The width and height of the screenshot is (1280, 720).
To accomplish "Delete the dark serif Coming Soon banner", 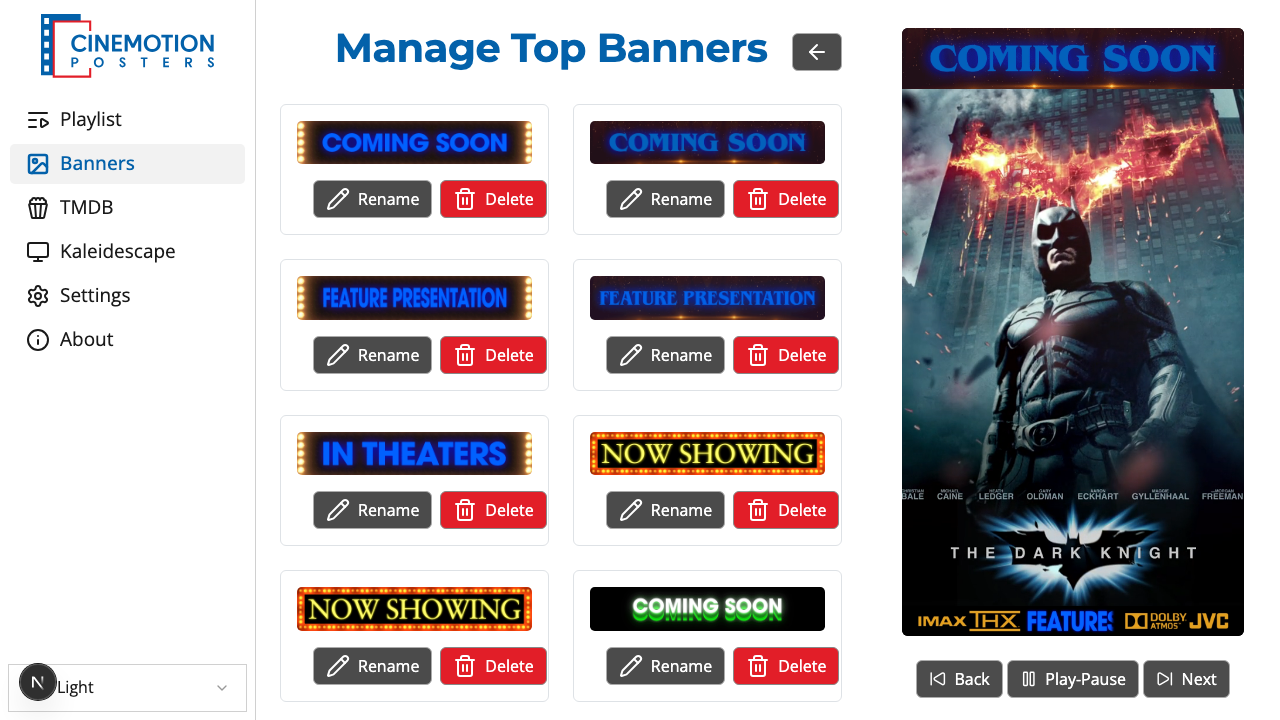I will coord(786,199).
